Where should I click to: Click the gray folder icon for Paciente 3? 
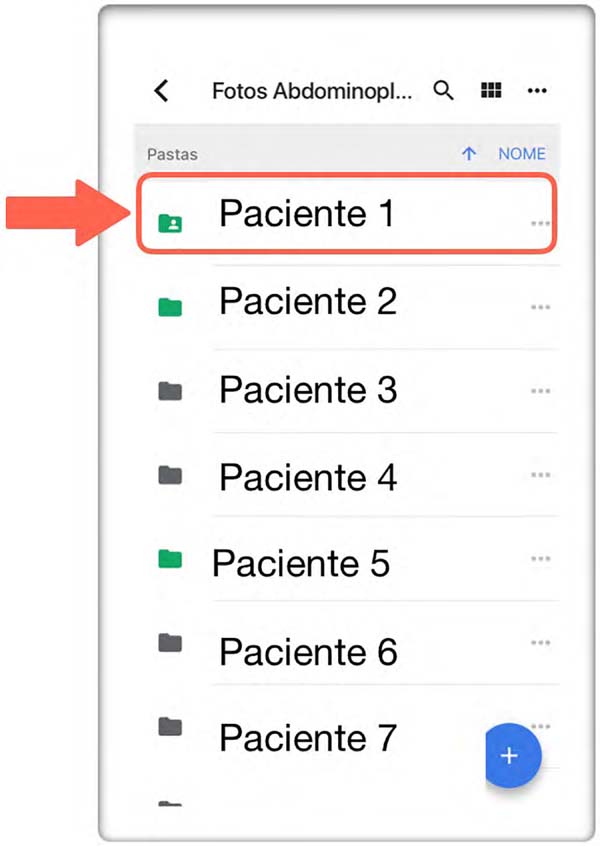coord(170,391)
